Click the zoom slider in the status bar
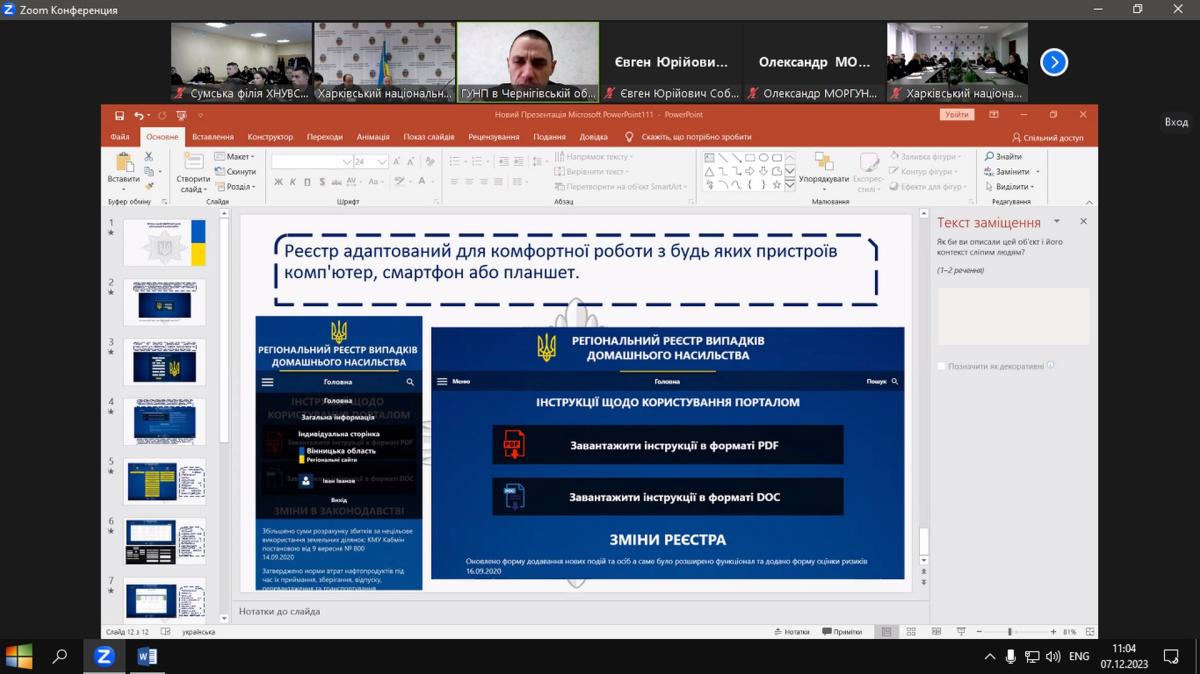This screenshot has height=674, width=1200. coord(1009,632)
